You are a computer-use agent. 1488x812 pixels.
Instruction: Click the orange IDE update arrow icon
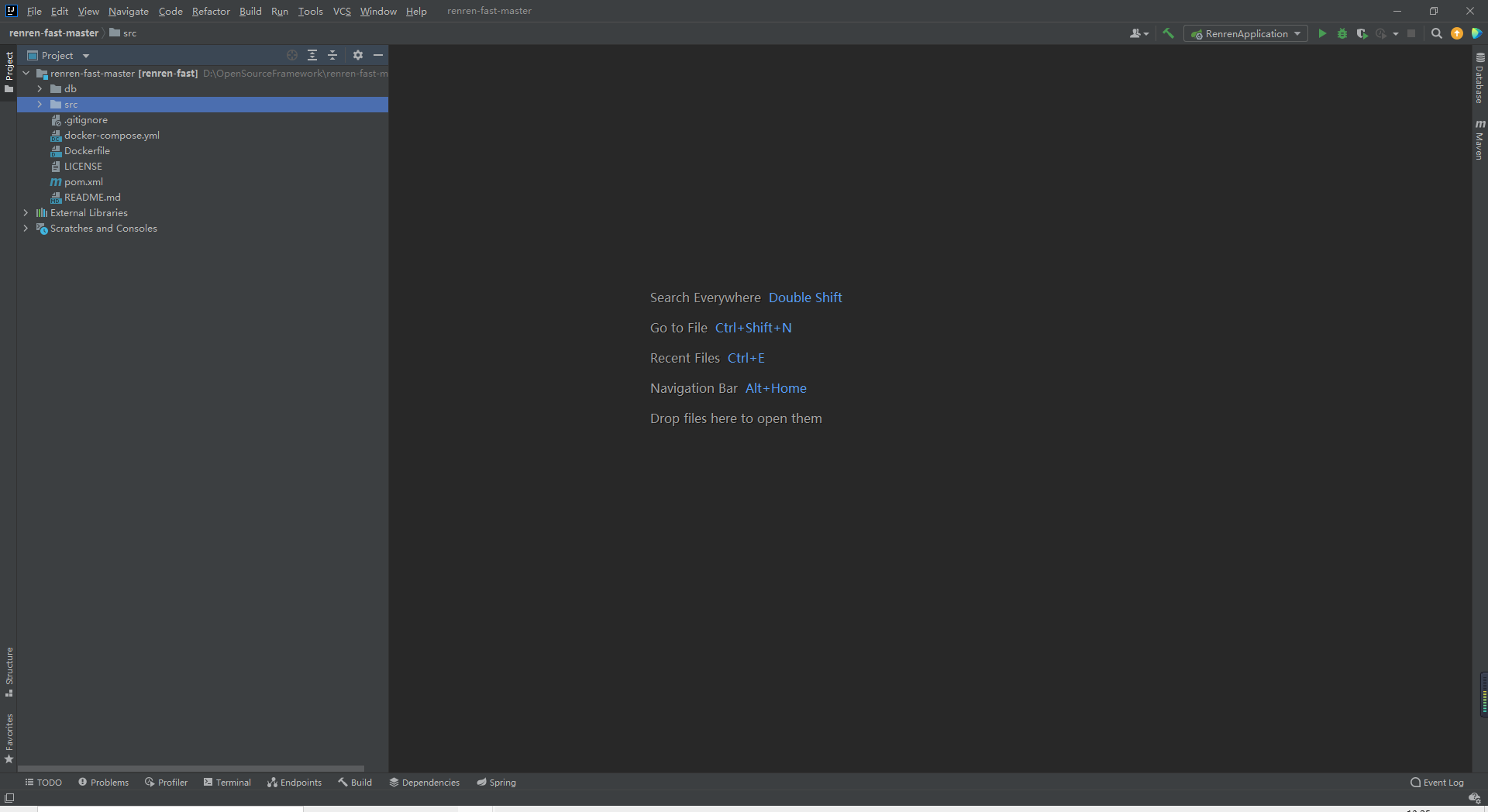coord(1457,33)
